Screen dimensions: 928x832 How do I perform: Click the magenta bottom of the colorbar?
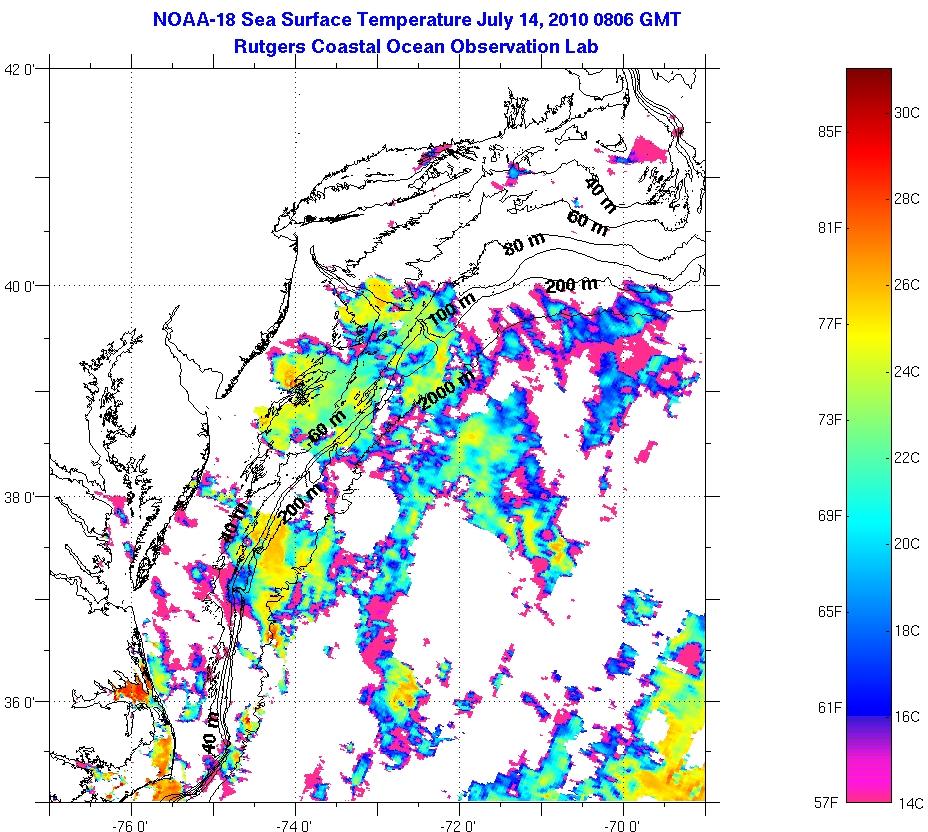click(x=869, y=781)
